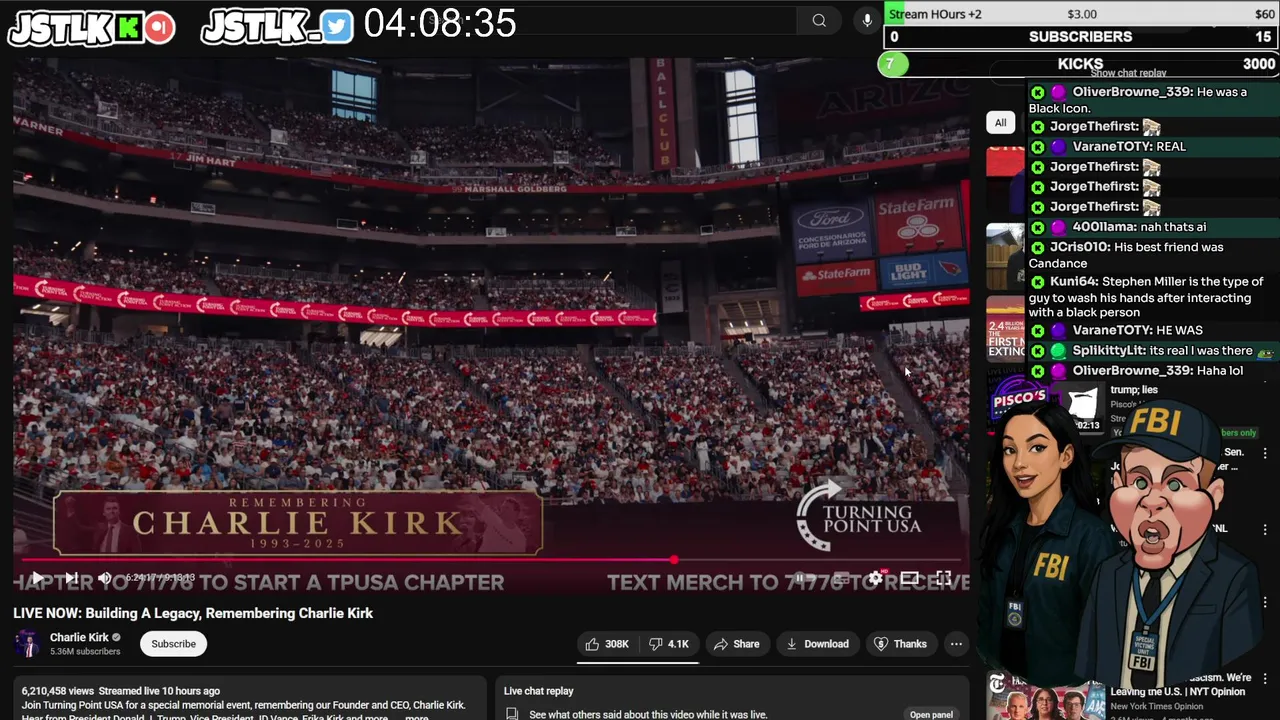1280x720 pixels.
Task: Select the All filter chip
Action: [1000, 123]
